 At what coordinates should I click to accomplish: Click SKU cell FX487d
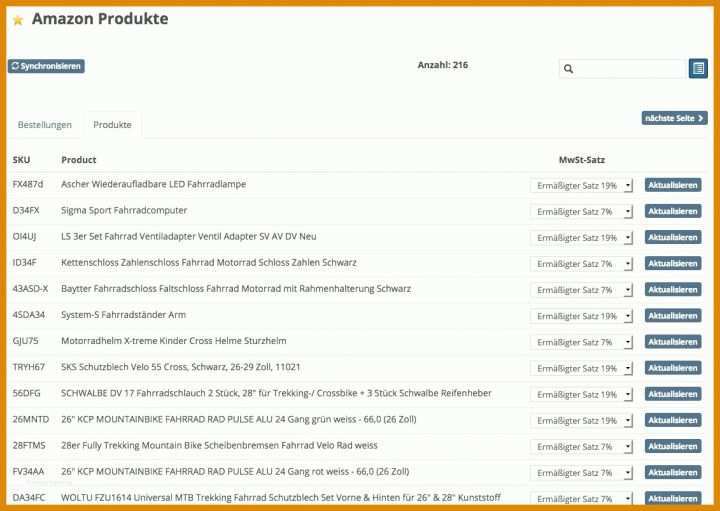click(x=28, y=184)
